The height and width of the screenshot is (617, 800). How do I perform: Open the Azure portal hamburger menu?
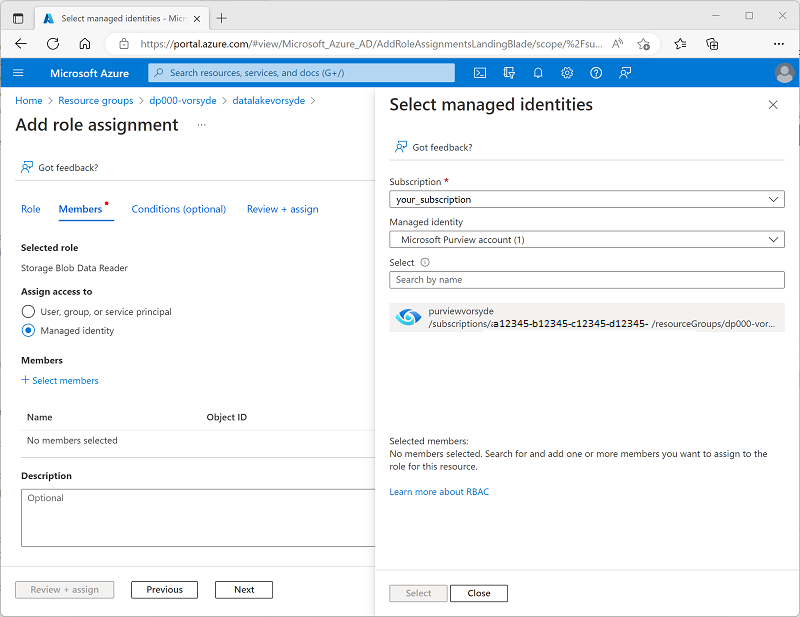coord(18,73)
